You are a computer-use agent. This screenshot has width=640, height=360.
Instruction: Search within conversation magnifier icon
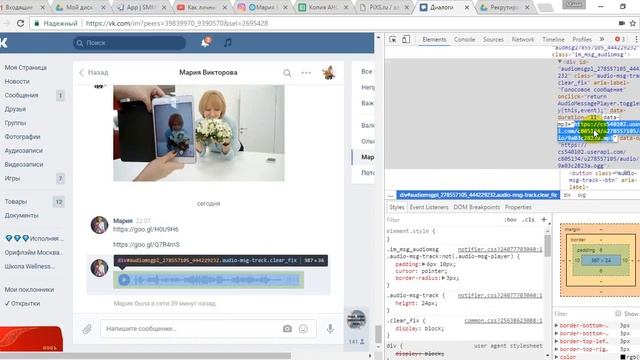click(287, 73)
